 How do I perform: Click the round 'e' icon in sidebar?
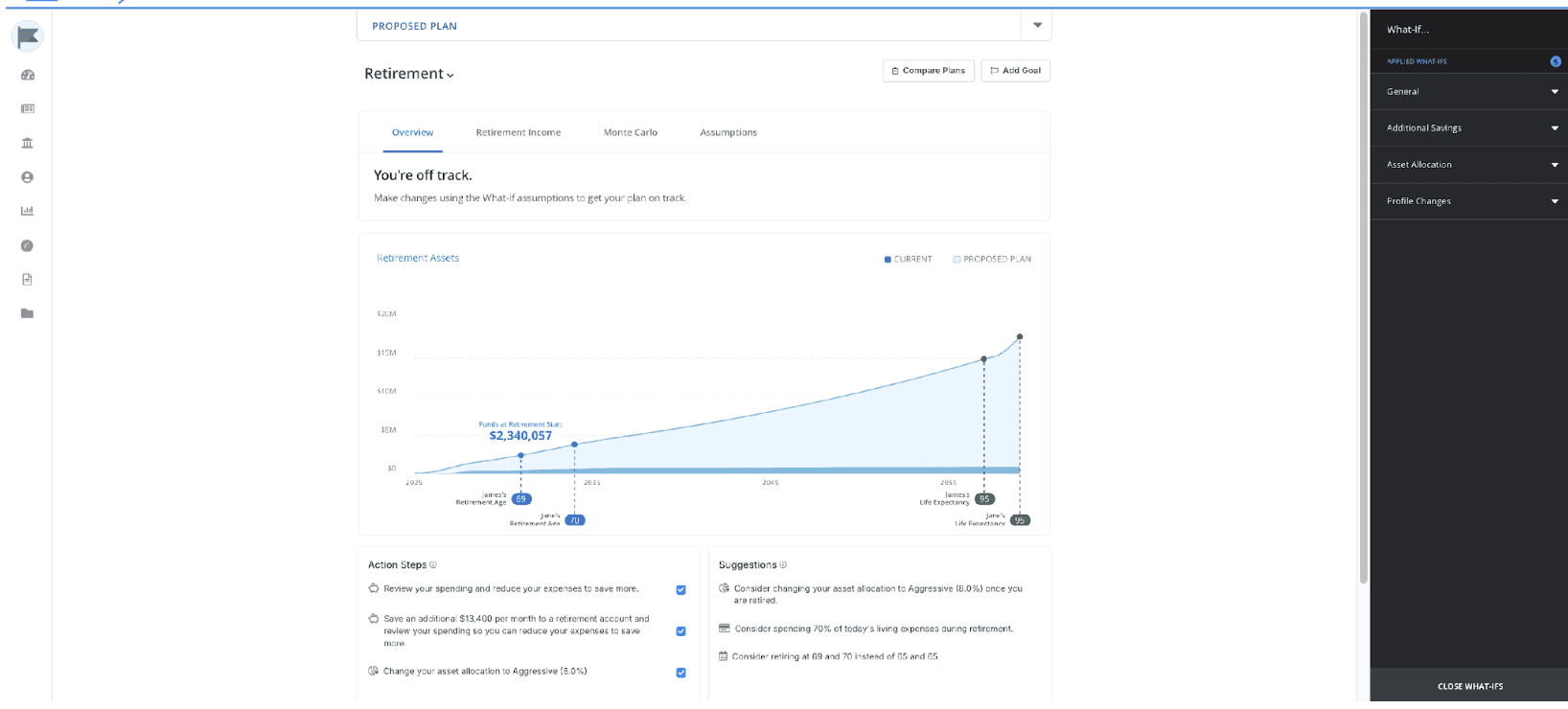(27, 246)
